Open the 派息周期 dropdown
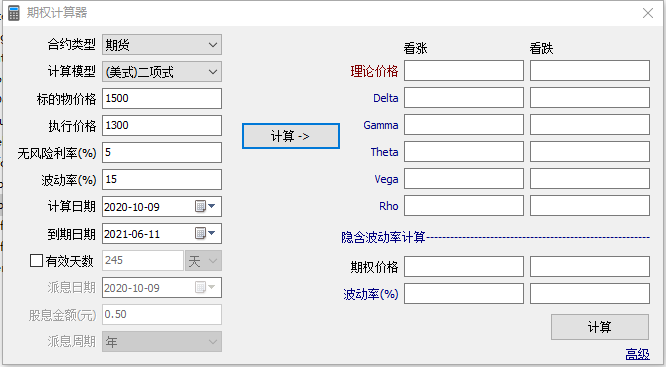666x367 pixels. point(162,342)
